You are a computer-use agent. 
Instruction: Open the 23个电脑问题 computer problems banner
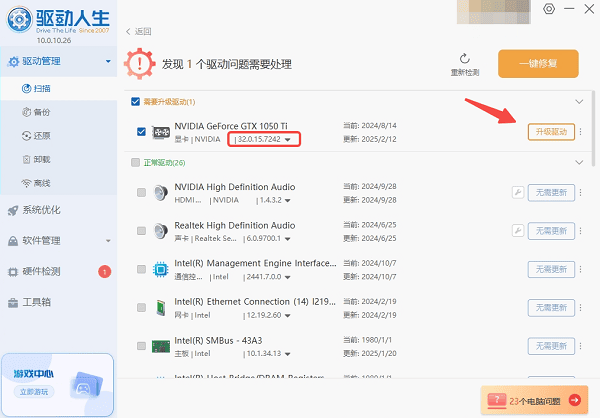(534, 400)
